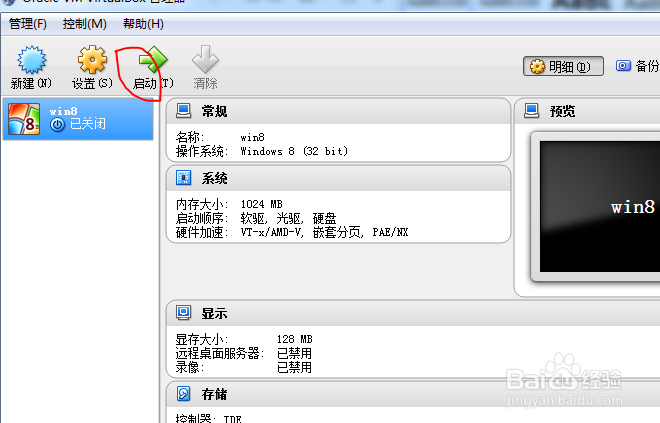Open the 常规 (General) section header
This screenshot has height=423, width=660.
tap(338, 111)
